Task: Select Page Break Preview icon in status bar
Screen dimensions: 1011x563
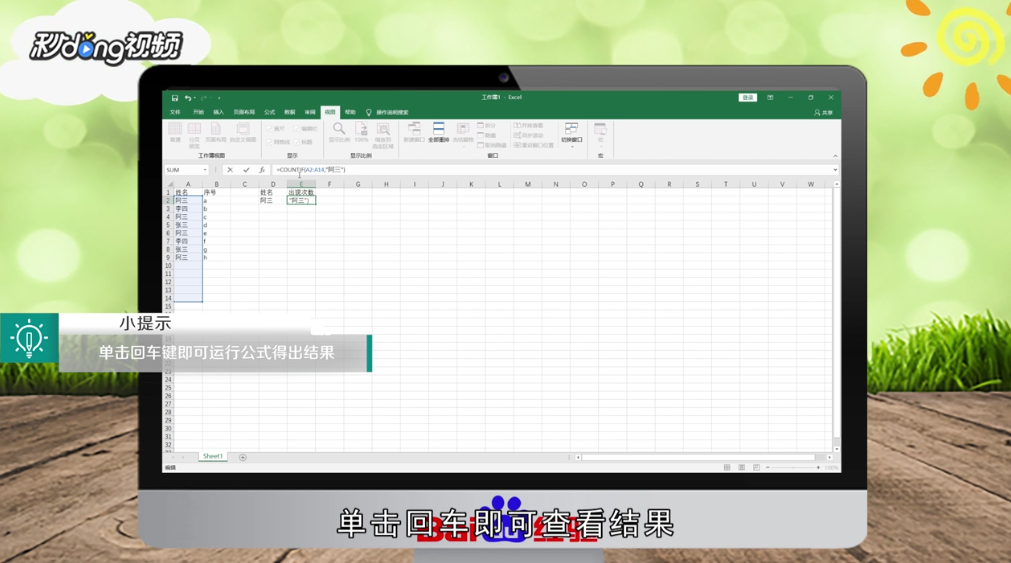Action: [756, 468]
